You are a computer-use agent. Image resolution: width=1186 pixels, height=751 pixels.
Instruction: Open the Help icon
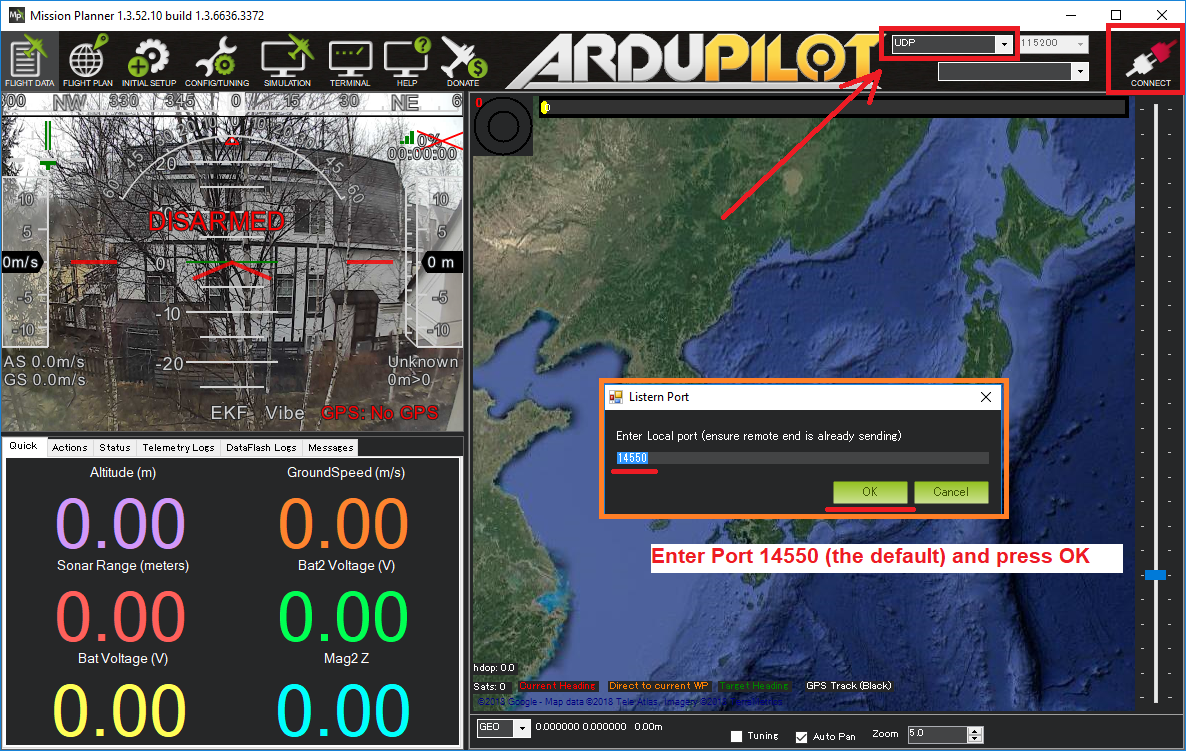pyautogui.click(x=406, y=61)
